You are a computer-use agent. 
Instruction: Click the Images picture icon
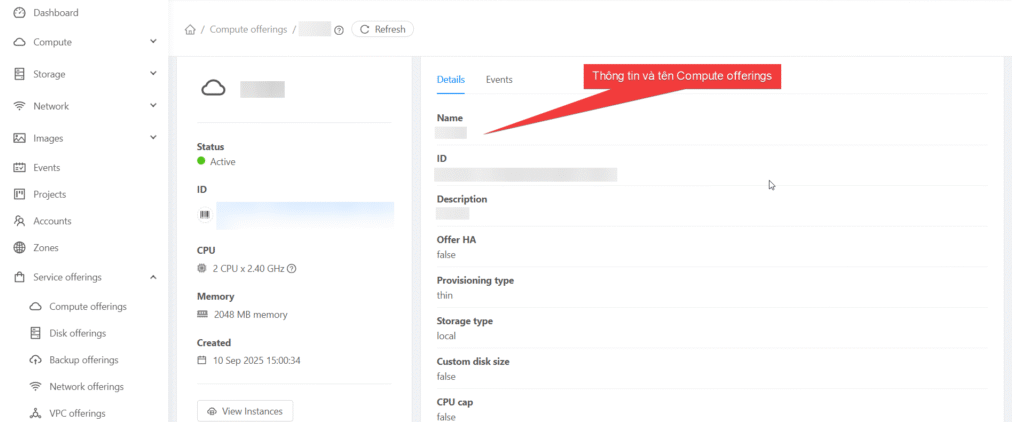click(x=20, y=137)
